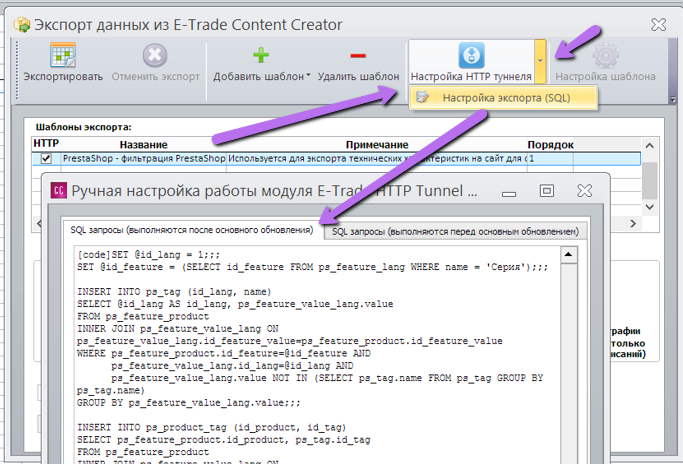Open the Добавить шаблон dropdown

click(308, 75)
